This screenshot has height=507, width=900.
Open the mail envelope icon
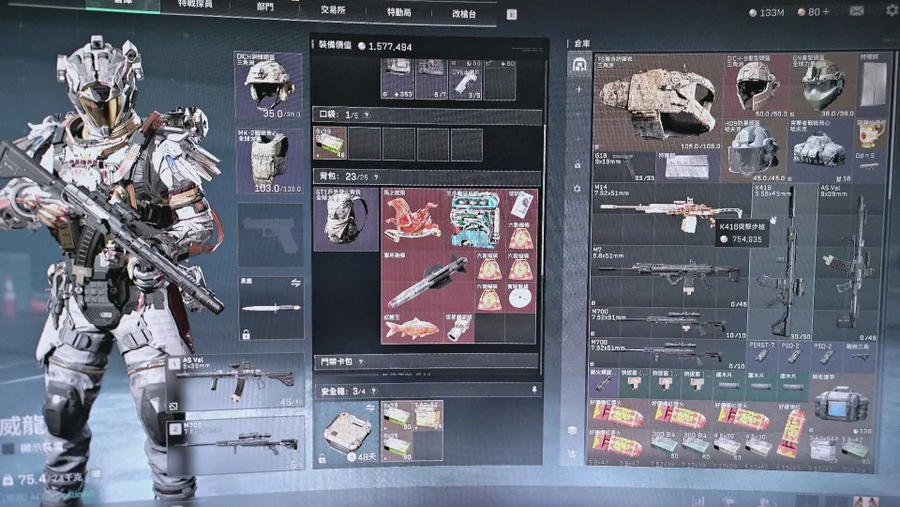(856, 11)
